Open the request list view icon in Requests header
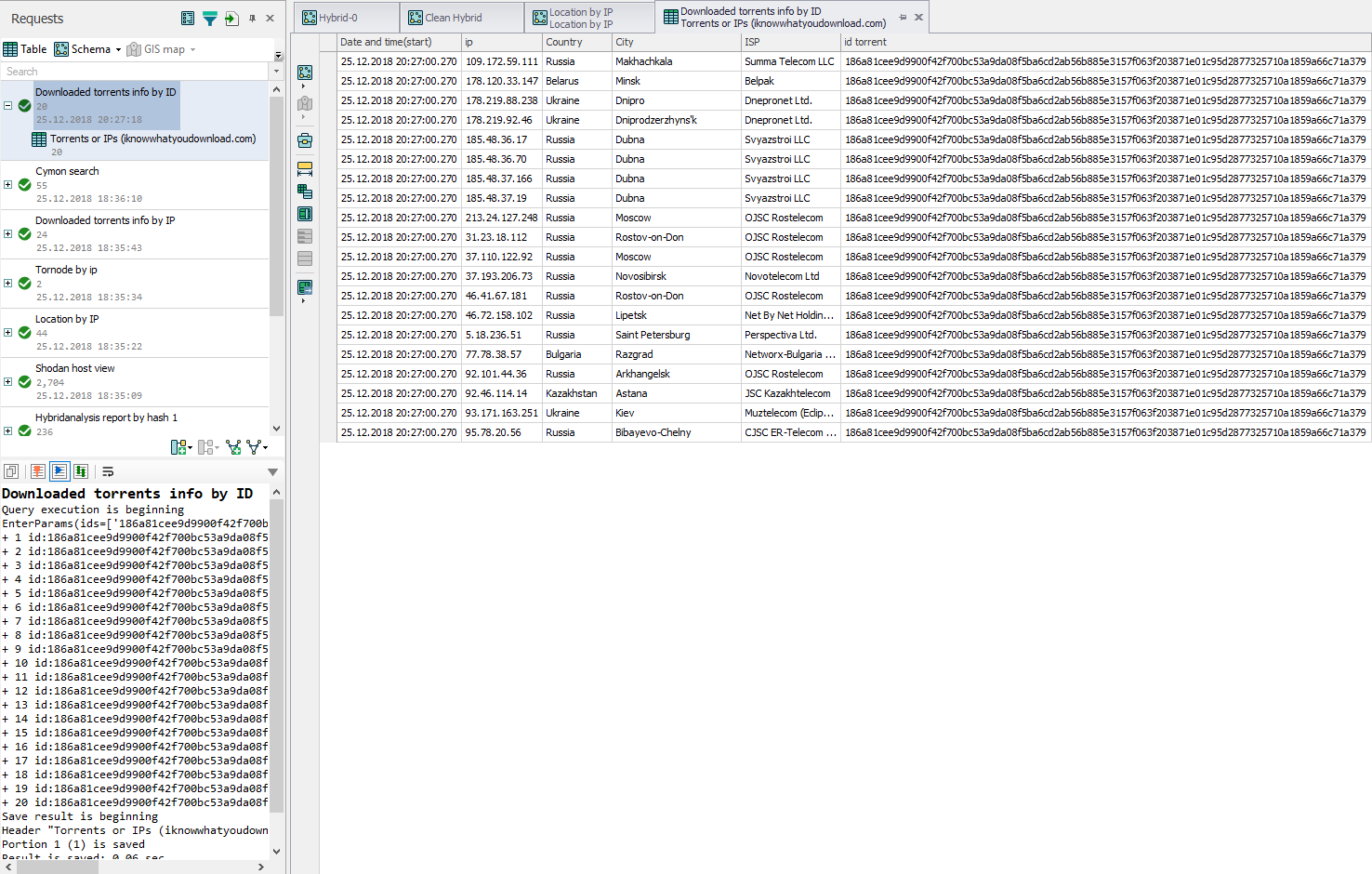 pyautogui.click(x=188, y=19)
